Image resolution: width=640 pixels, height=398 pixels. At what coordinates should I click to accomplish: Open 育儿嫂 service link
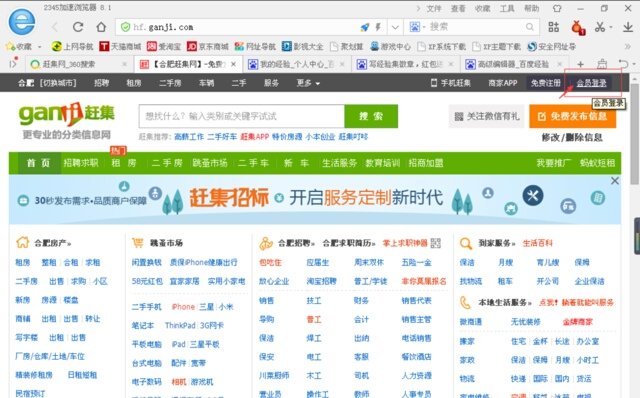coord(548,262)
